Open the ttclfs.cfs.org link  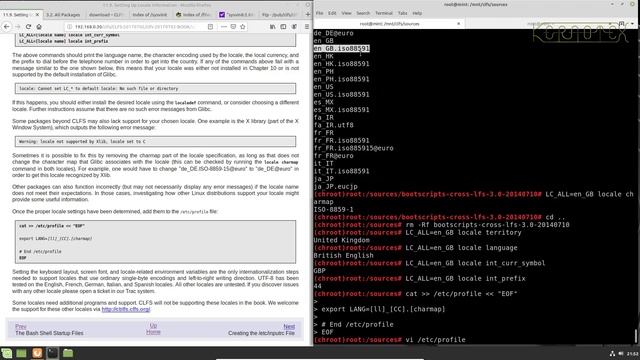point(126,309)
